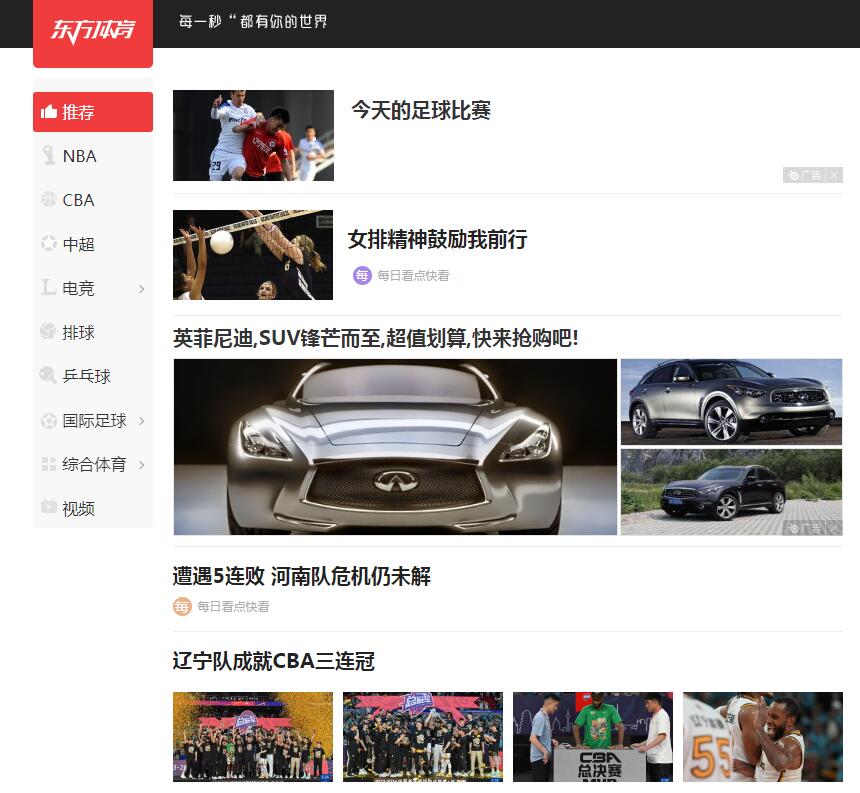Open headline 今天的足球比赛

coord(421,110)
